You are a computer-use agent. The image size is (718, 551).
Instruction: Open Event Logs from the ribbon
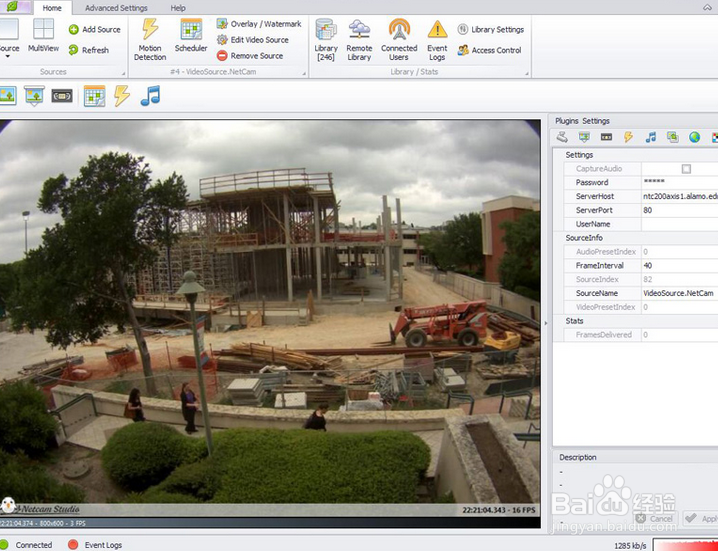437,39
